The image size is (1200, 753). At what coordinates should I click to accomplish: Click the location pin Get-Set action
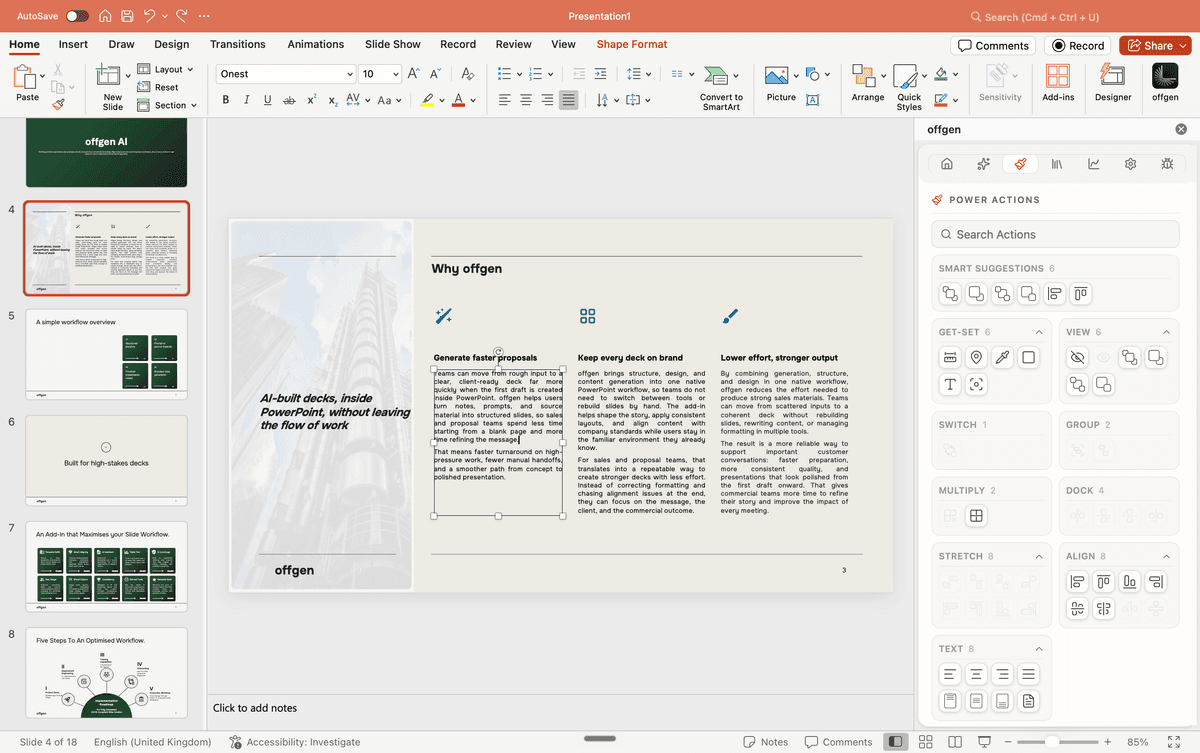pyautogui.click(x=976, y=357)
